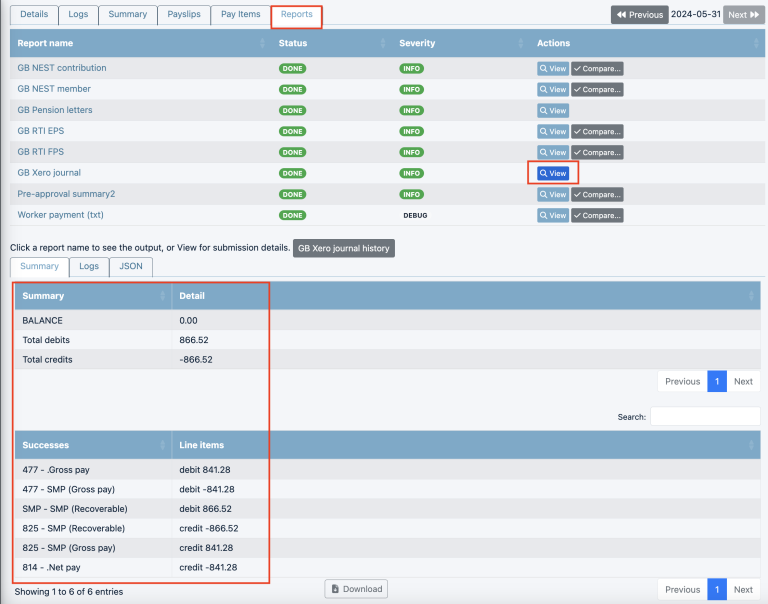The height and width of the screenshot is (604, 768).
Task: Sort reports by Status column
Action: (331, 43)
